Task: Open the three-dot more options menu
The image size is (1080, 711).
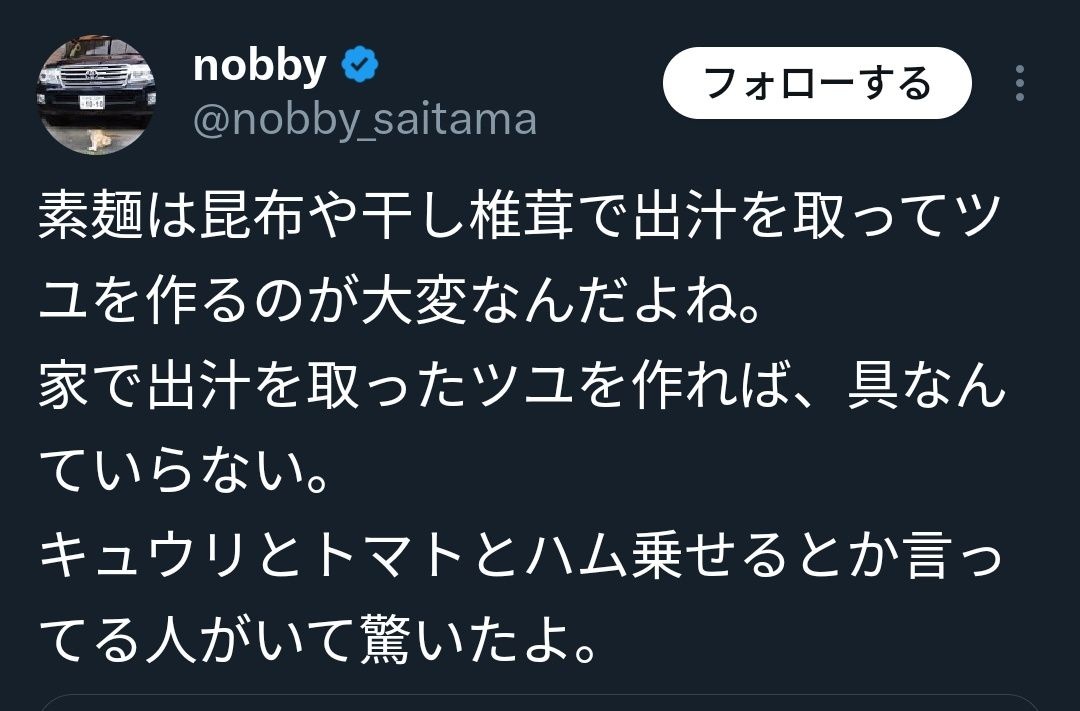Action: click(1019, 83)
